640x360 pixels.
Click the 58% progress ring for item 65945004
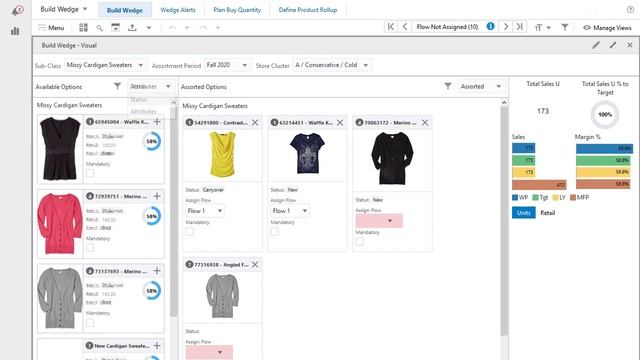pos(152,141)
